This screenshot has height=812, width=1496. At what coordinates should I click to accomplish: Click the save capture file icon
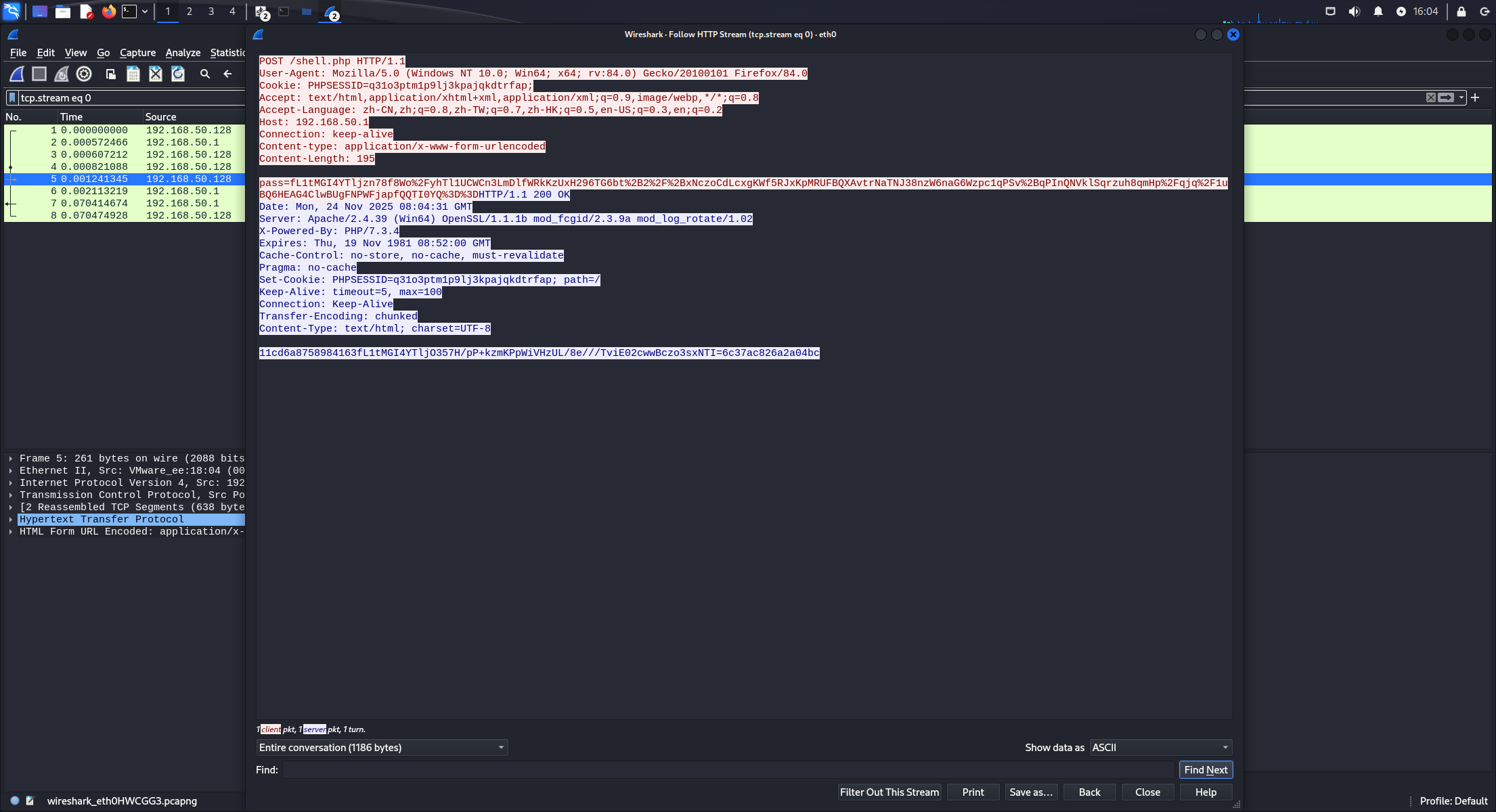pyautogui.click(x=133, y=74)
